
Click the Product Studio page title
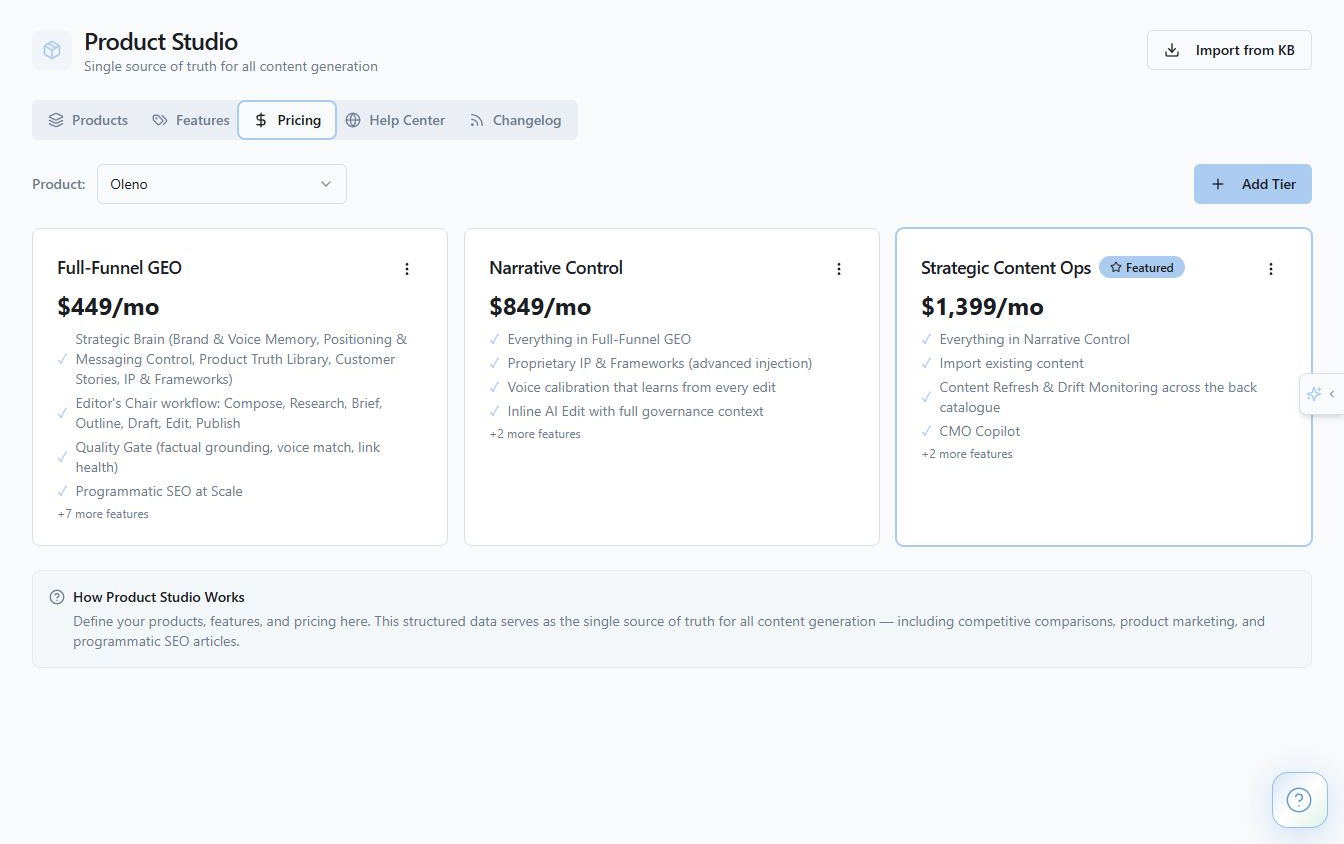pos(161,42)
